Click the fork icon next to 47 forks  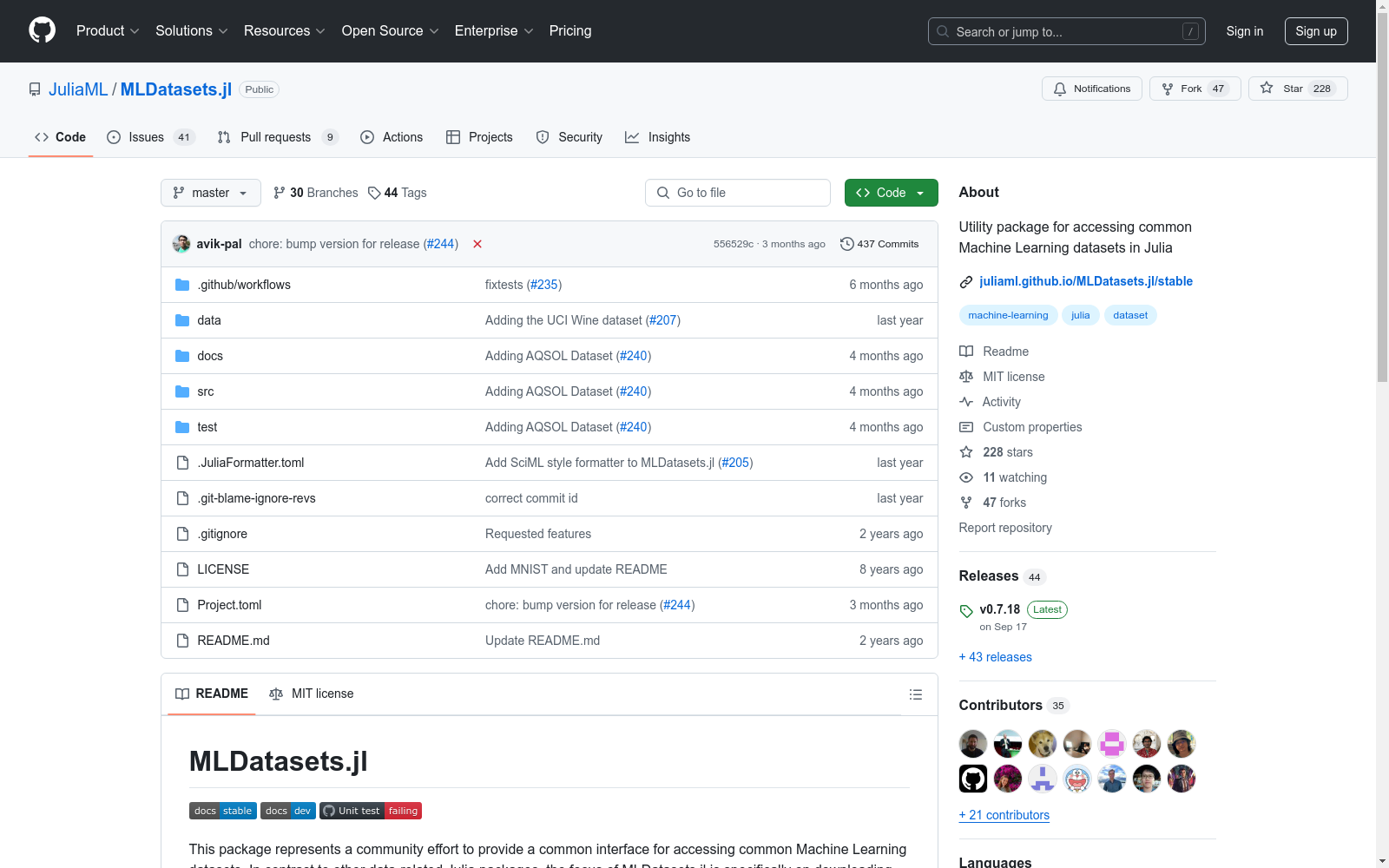tap(966, 503)
